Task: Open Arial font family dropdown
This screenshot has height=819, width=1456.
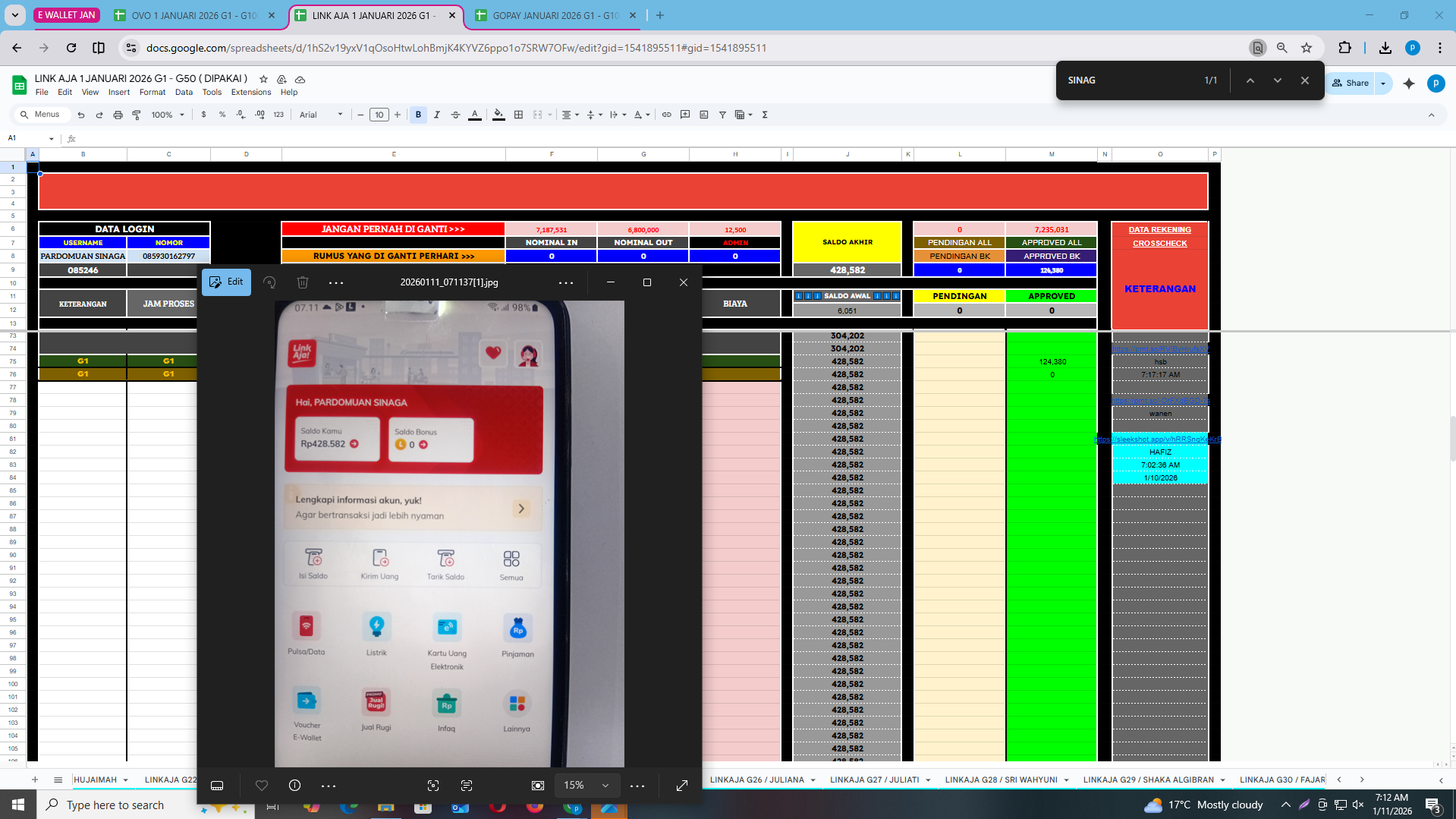Action: pos(321,115)
